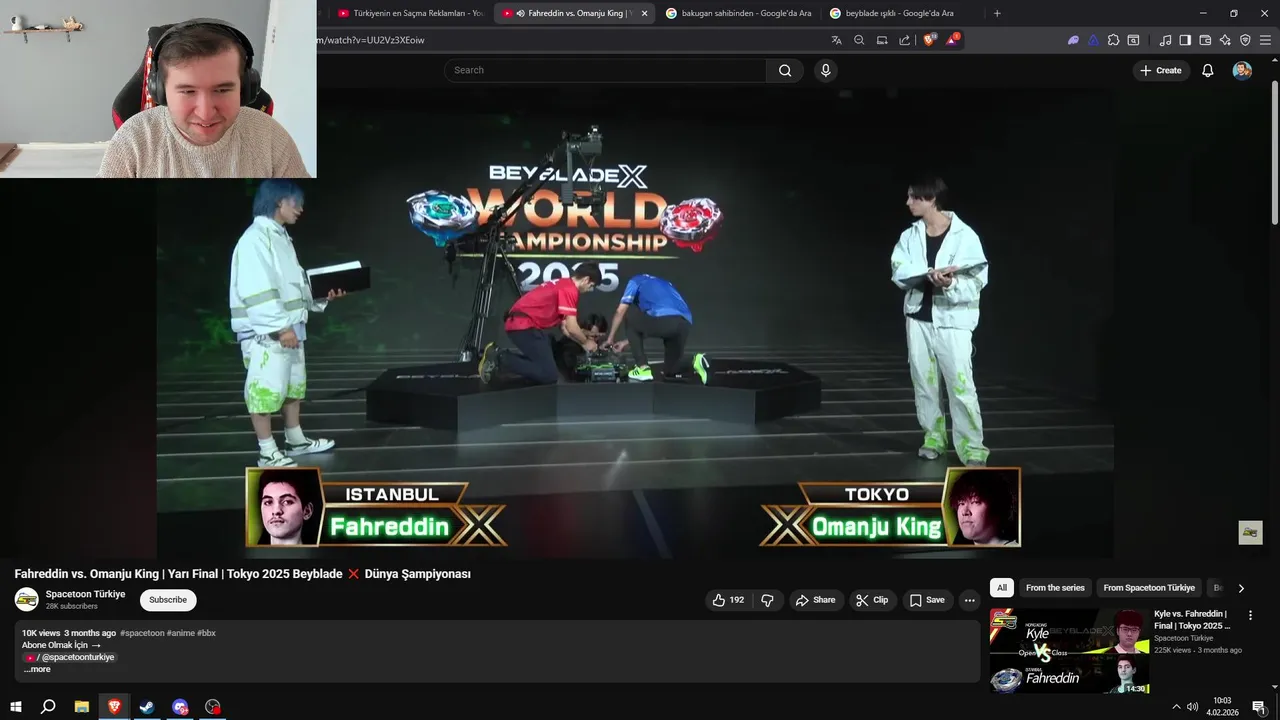This screenshot has width=1280, height=720.
Task: Open YouTube notifications bell
Action: point(1208,70)
